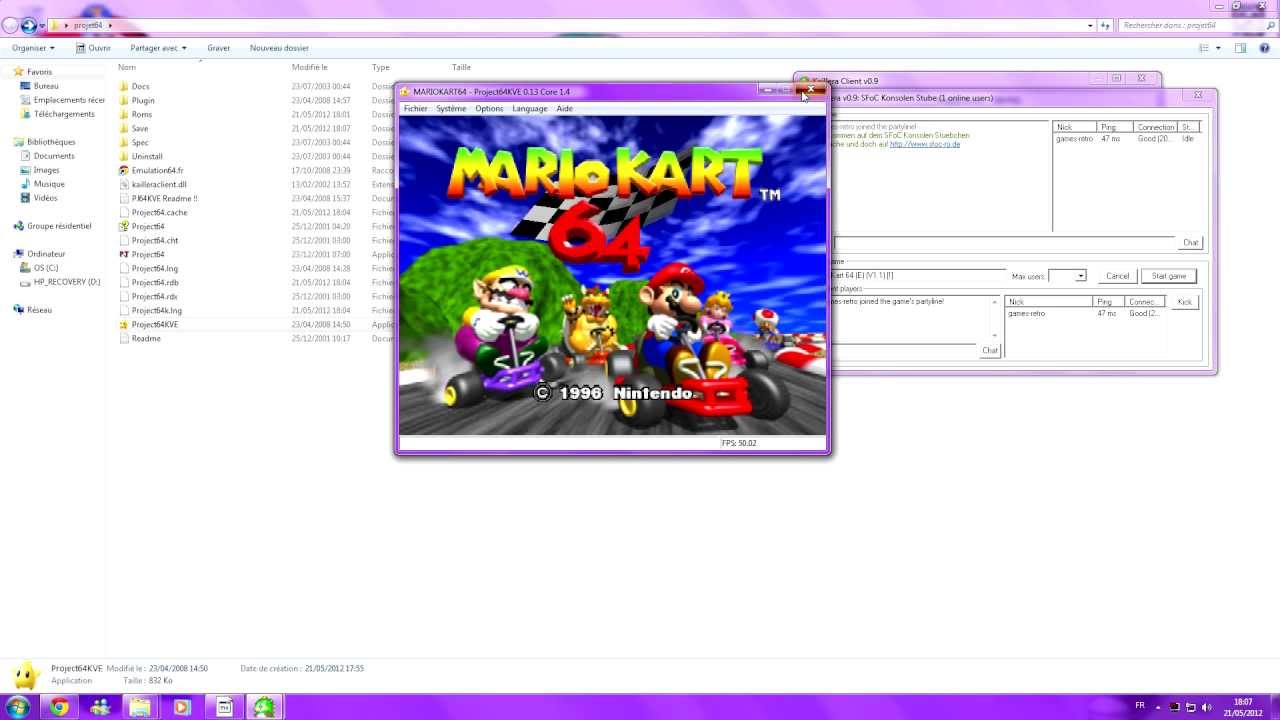Image resolution: width=1280 pixels, height=720 pixels.
Task: Click the www.sfoc-rp.de link in Kaillera chat
Action: tap(925, 144)
